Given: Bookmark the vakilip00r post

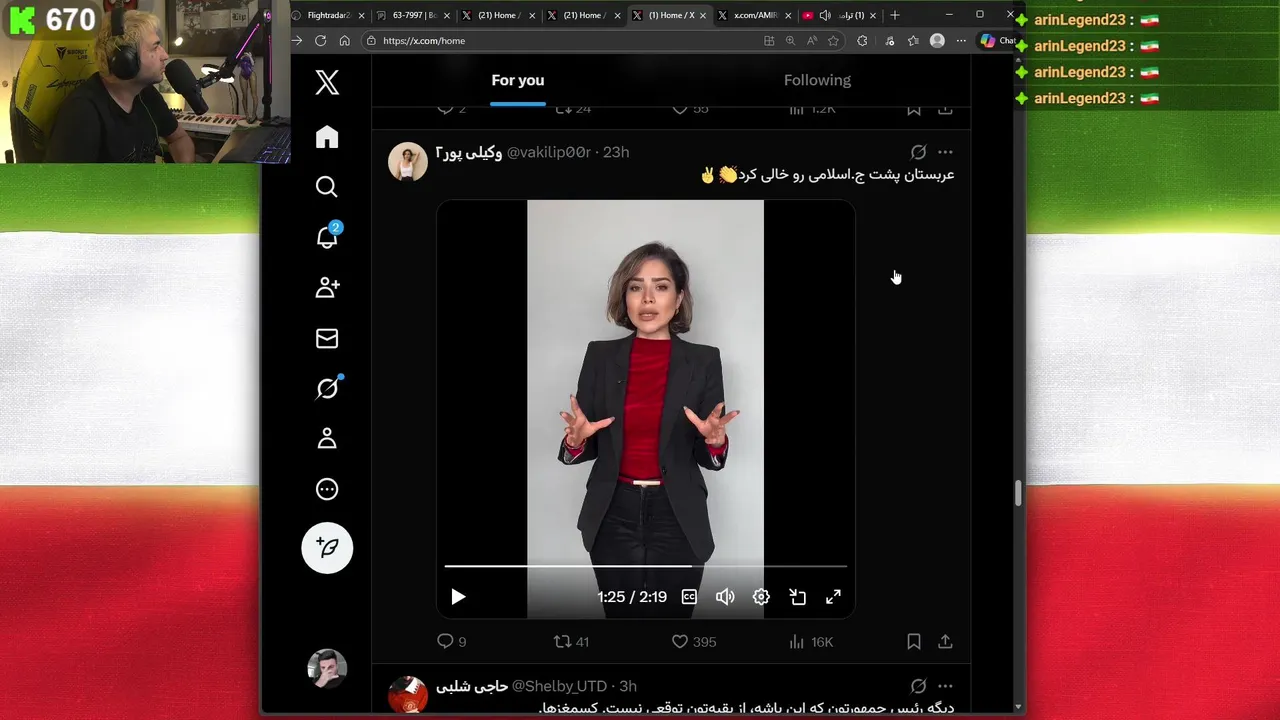Looking at the screenshot, I should [x=914, y=641].
